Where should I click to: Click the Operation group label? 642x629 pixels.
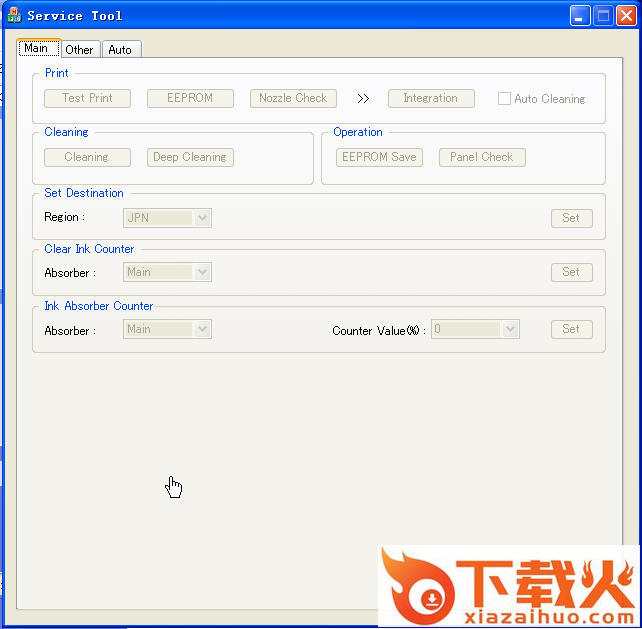358,132
